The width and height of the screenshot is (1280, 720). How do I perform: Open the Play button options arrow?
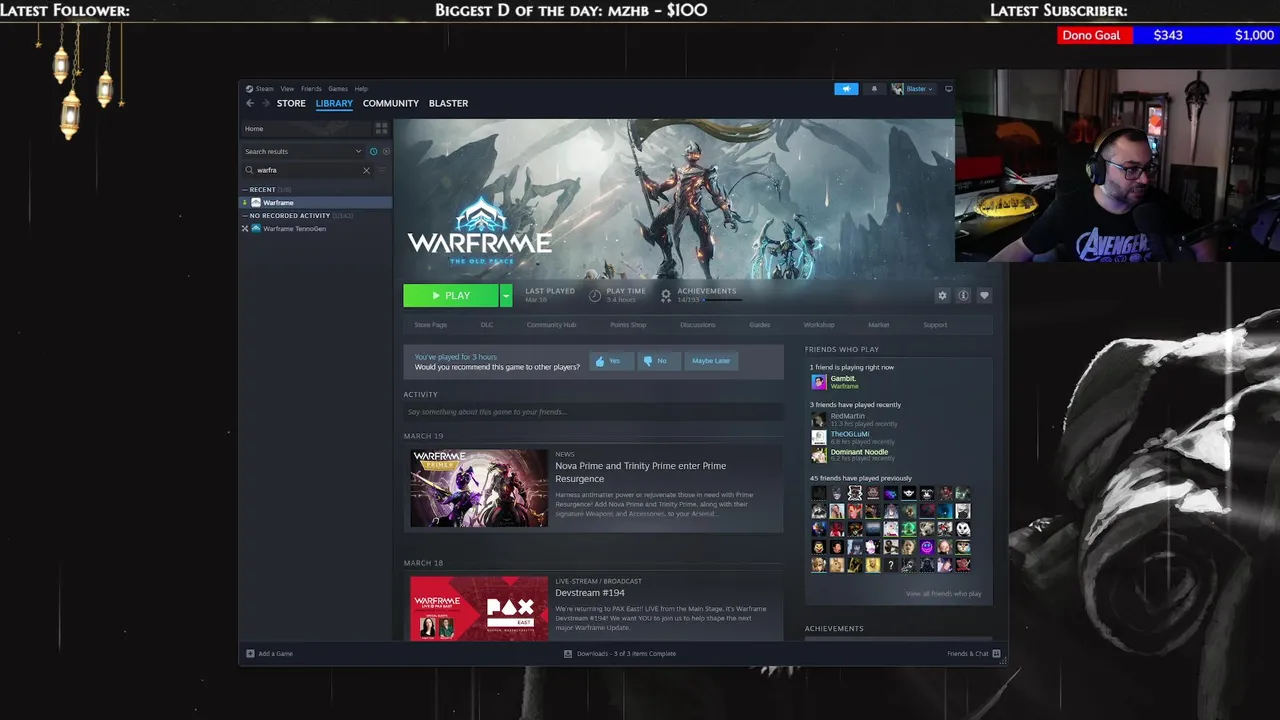click(506, 295)
